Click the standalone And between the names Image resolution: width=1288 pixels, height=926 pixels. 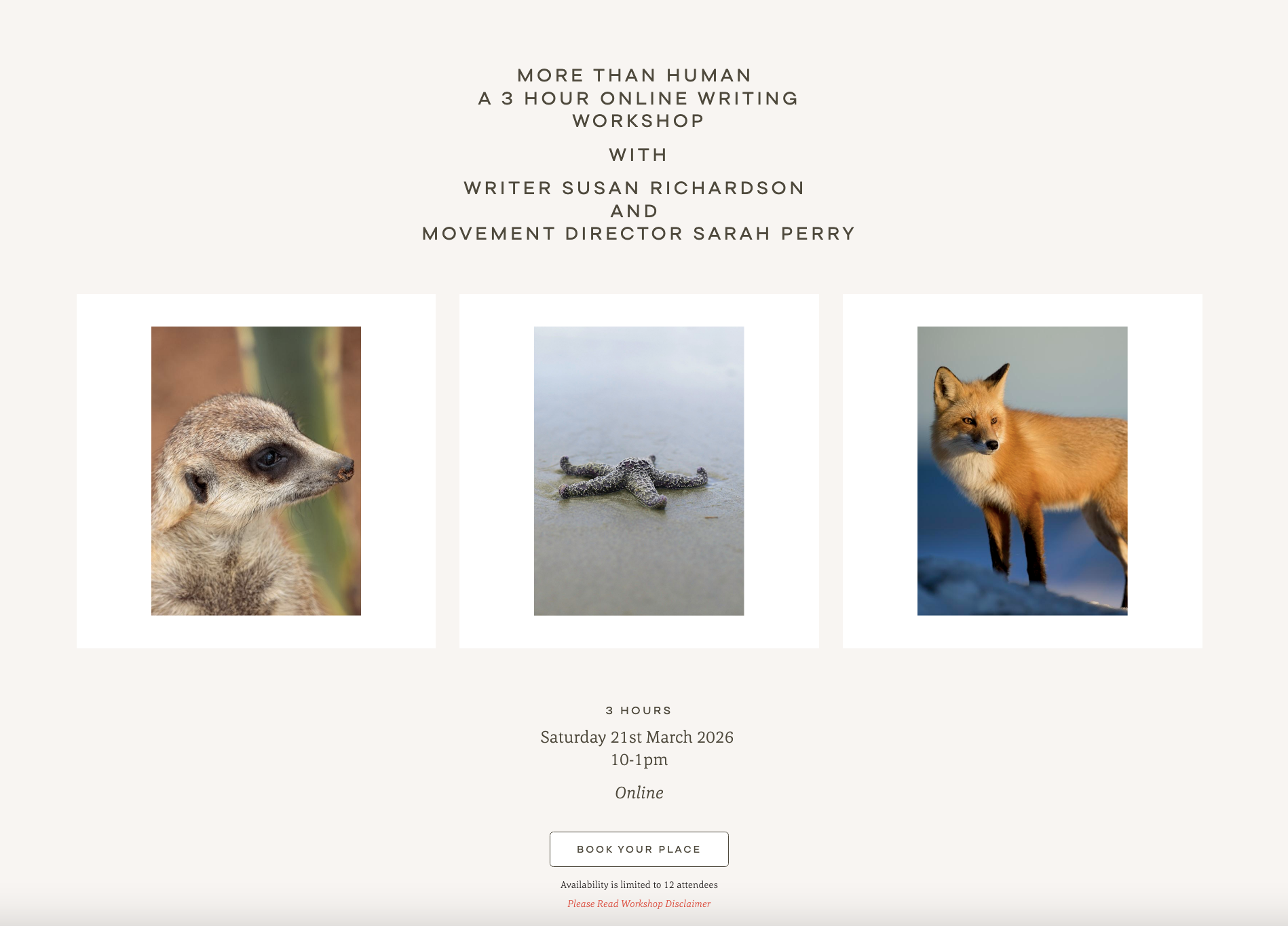(x=634, y=211)
